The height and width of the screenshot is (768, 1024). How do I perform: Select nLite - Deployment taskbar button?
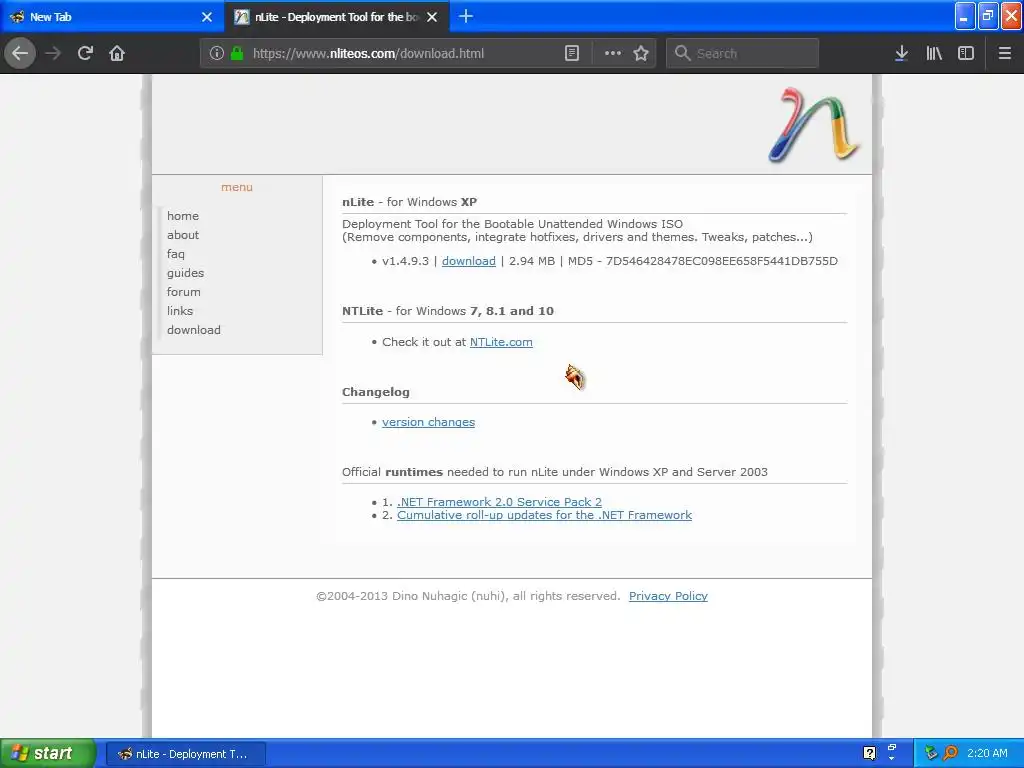(185, 754)
